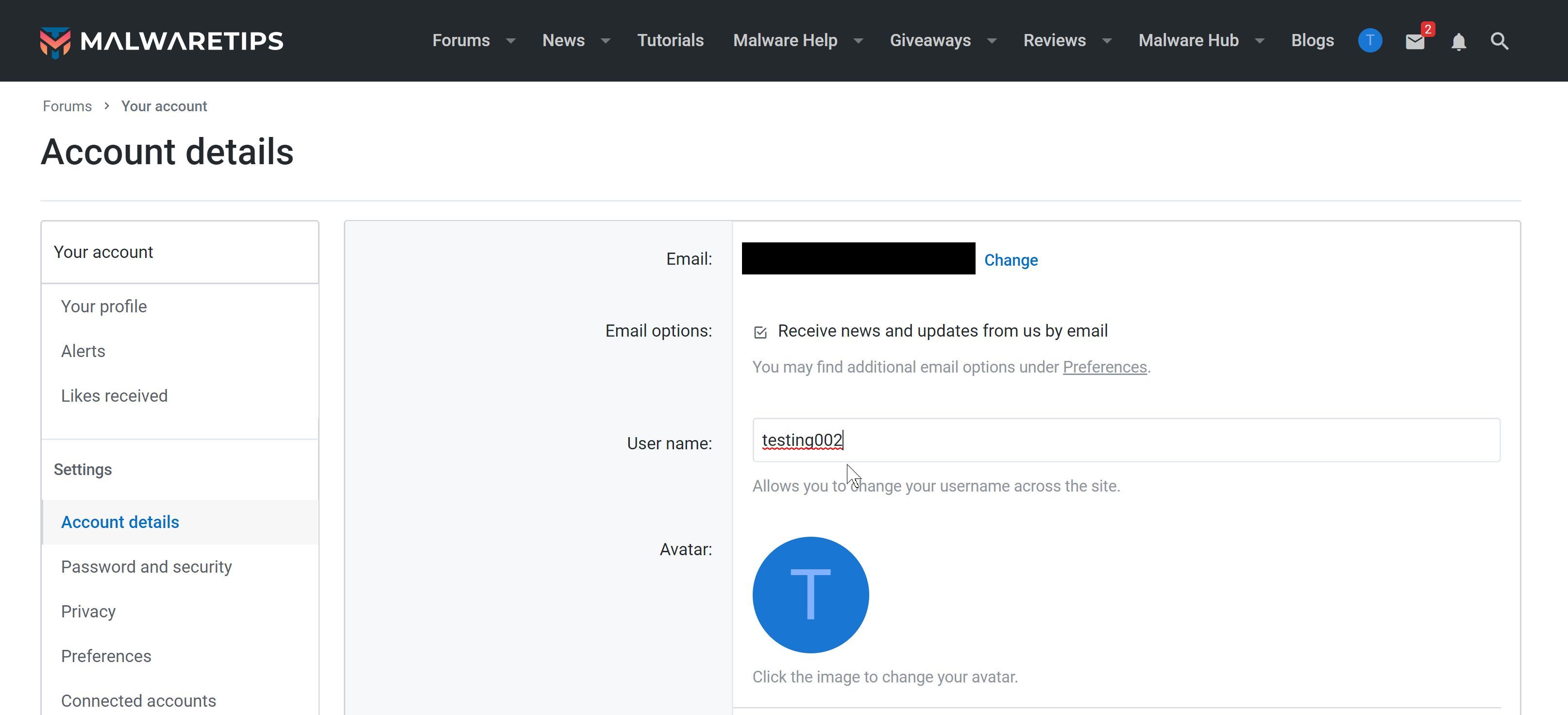Open the Preferences link in email options
This screenshot has width=1568, height=715.
coord(1104,367)
